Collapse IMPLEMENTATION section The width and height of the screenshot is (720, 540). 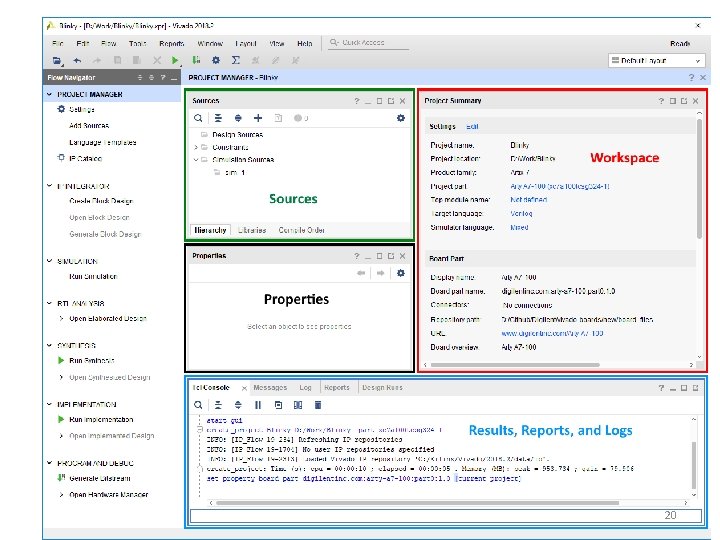tap(50, 404)
